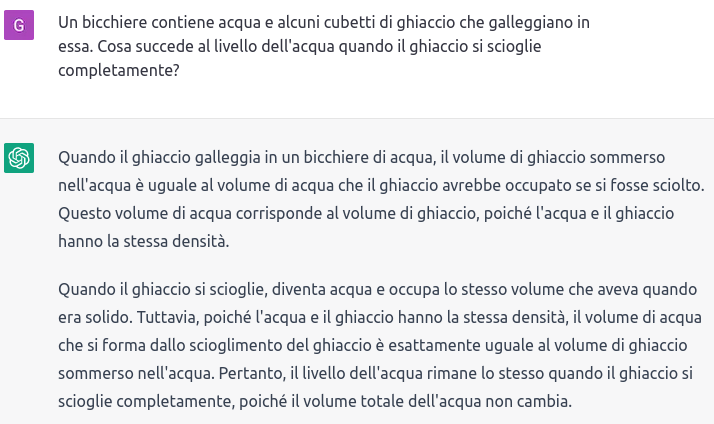Image resolution: width=714 pixels, height=424 pixels.
Task: Click the divider line between question and answer
Action: coord(357,118)
